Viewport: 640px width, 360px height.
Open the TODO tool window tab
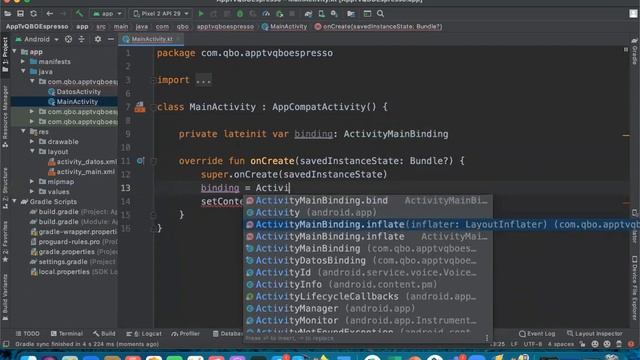[28, 333]
